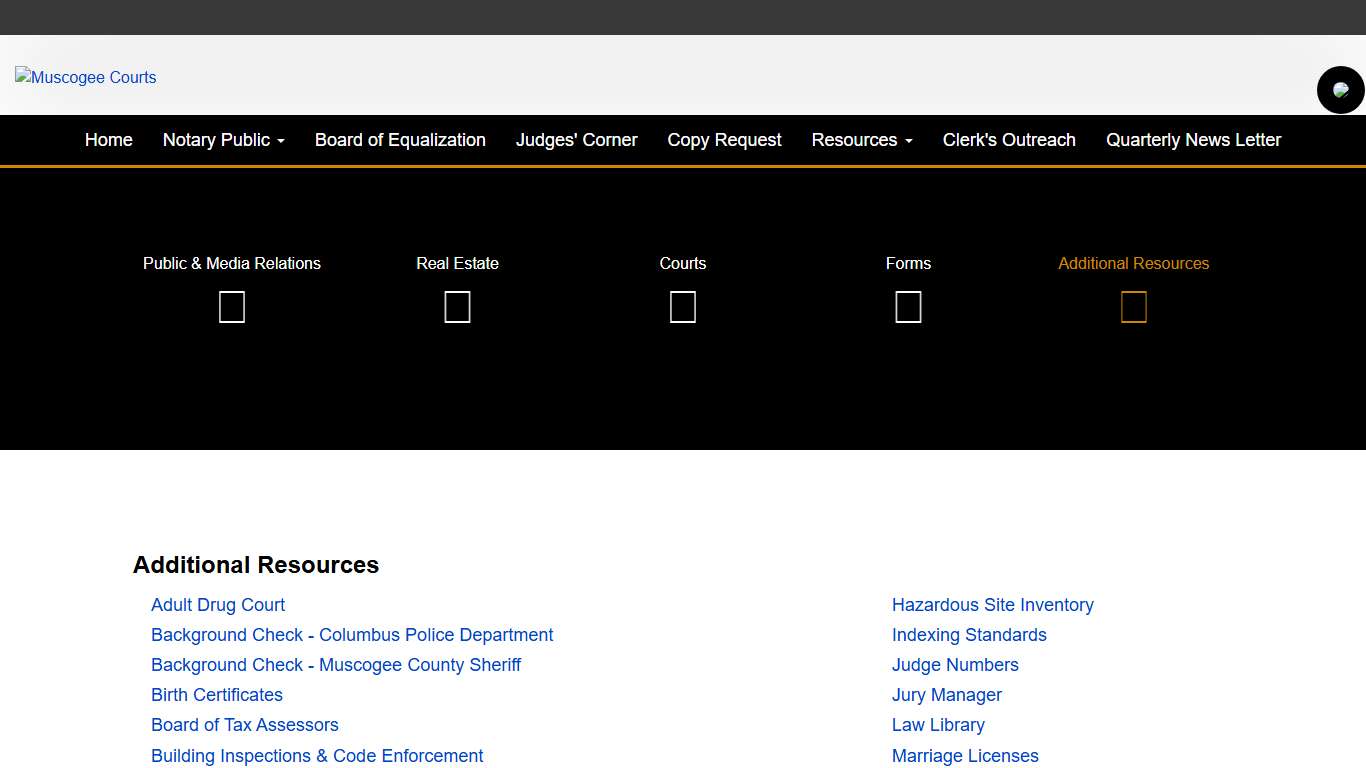
Task: Expand the Resources dropdown menu
Action: (x=861, y=140)
